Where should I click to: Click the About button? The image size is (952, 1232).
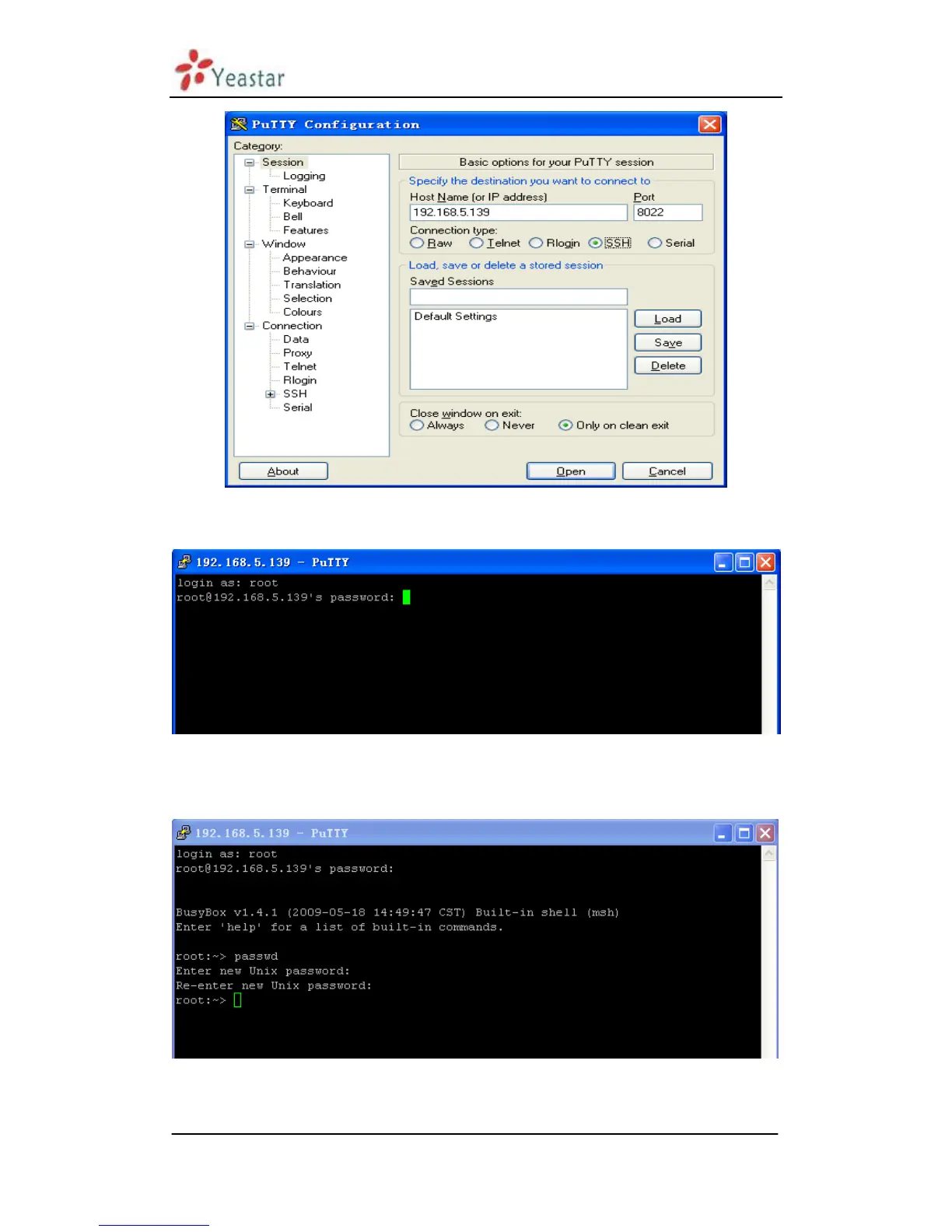(283, 471)
